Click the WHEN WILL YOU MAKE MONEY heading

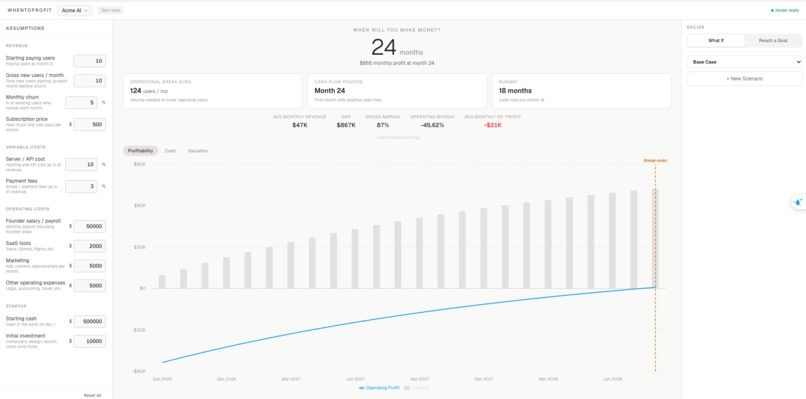tap(397, 30)
